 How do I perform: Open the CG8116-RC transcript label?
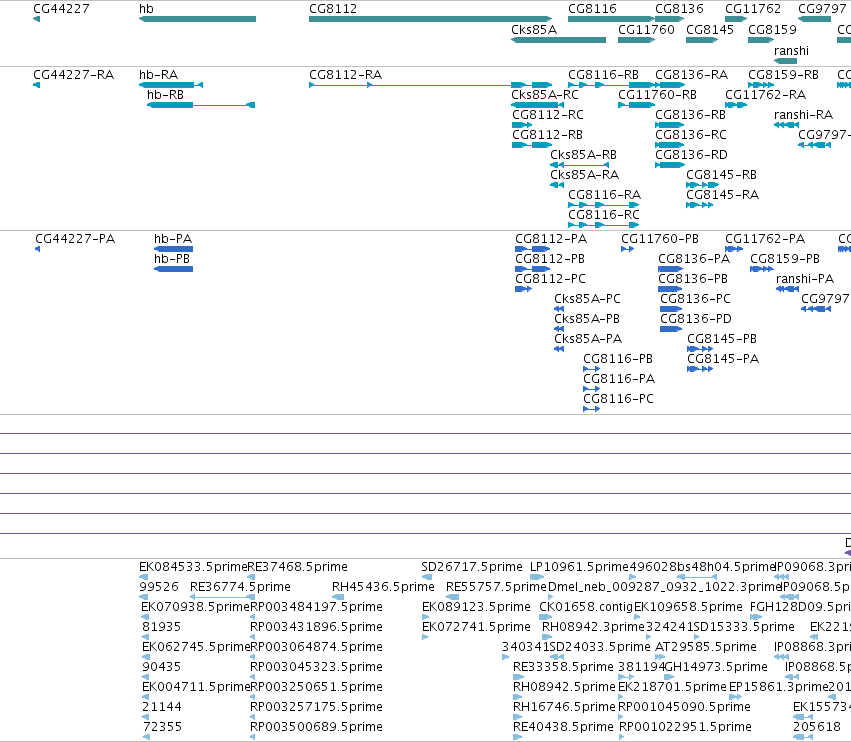(x=604, y=215)
